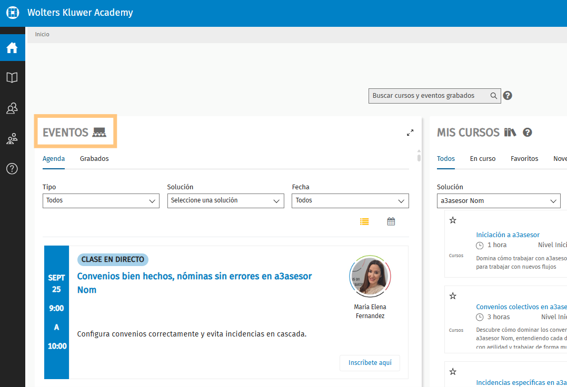
Task: Open the Home sidebar icon
Action: point(12,47)
